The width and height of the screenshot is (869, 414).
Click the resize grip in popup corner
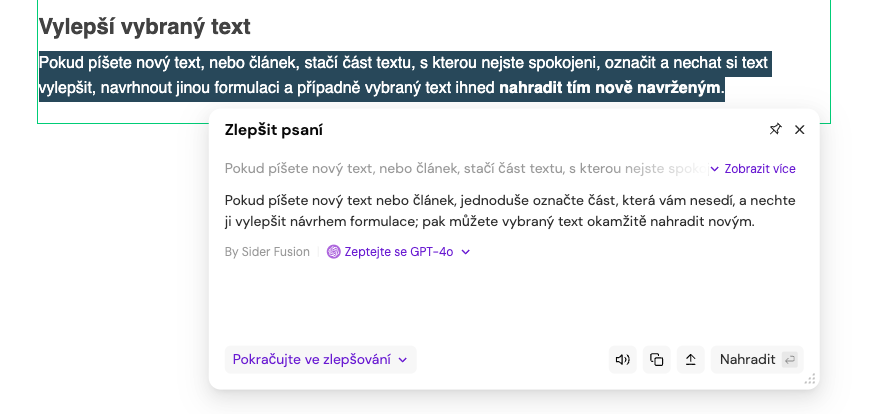810,379
